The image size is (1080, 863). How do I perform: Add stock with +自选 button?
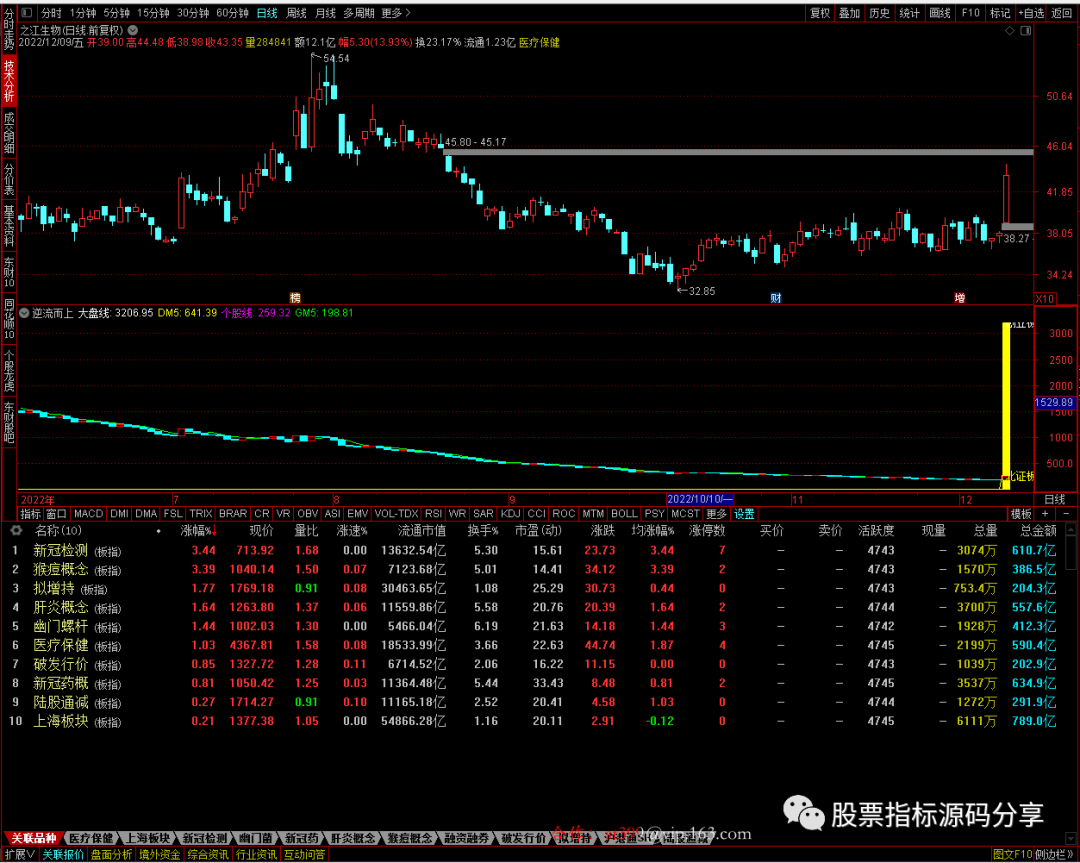click(x=1030, y=13)
